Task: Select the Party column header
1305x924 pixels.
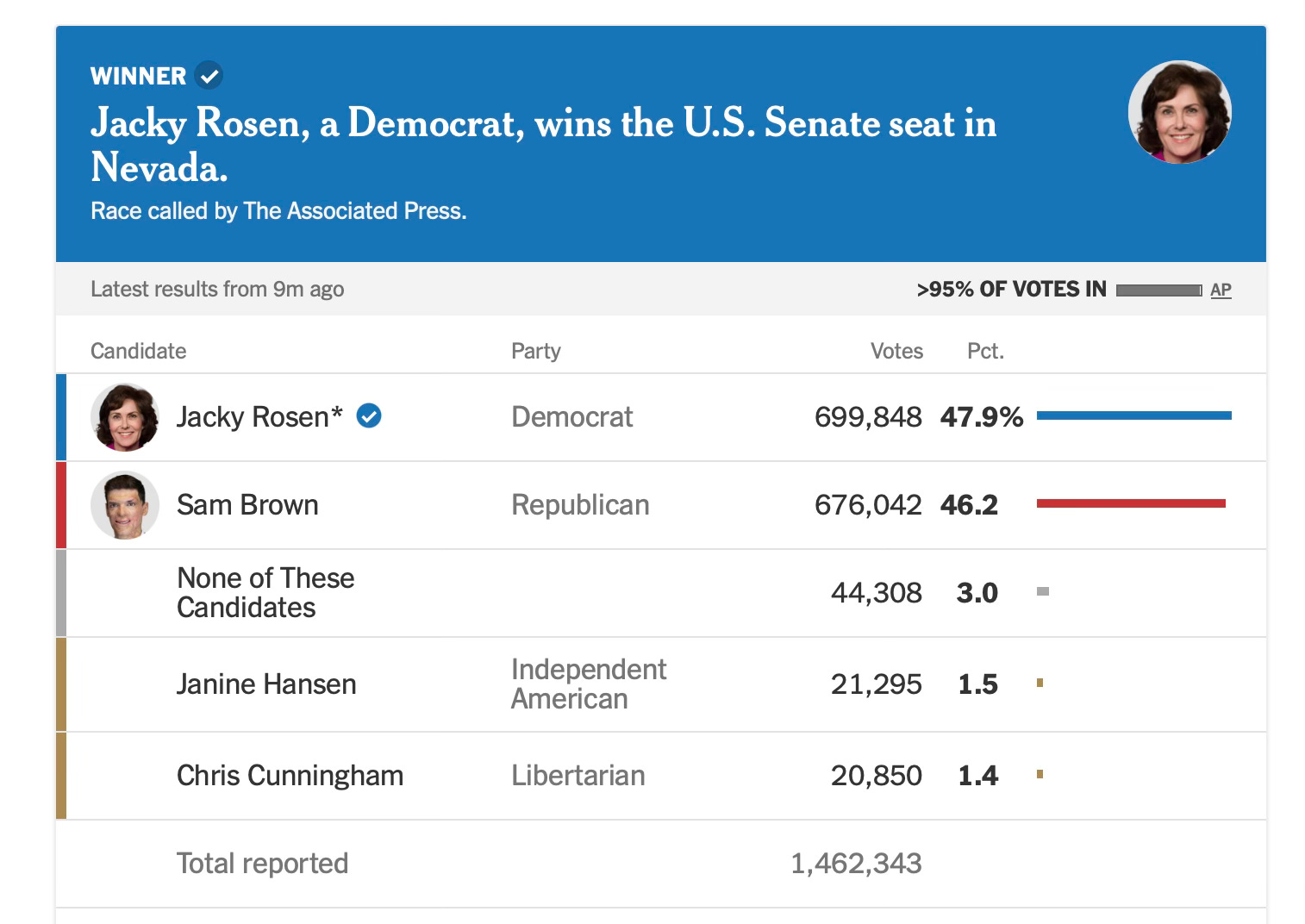Action: click(x=535, y=351)
